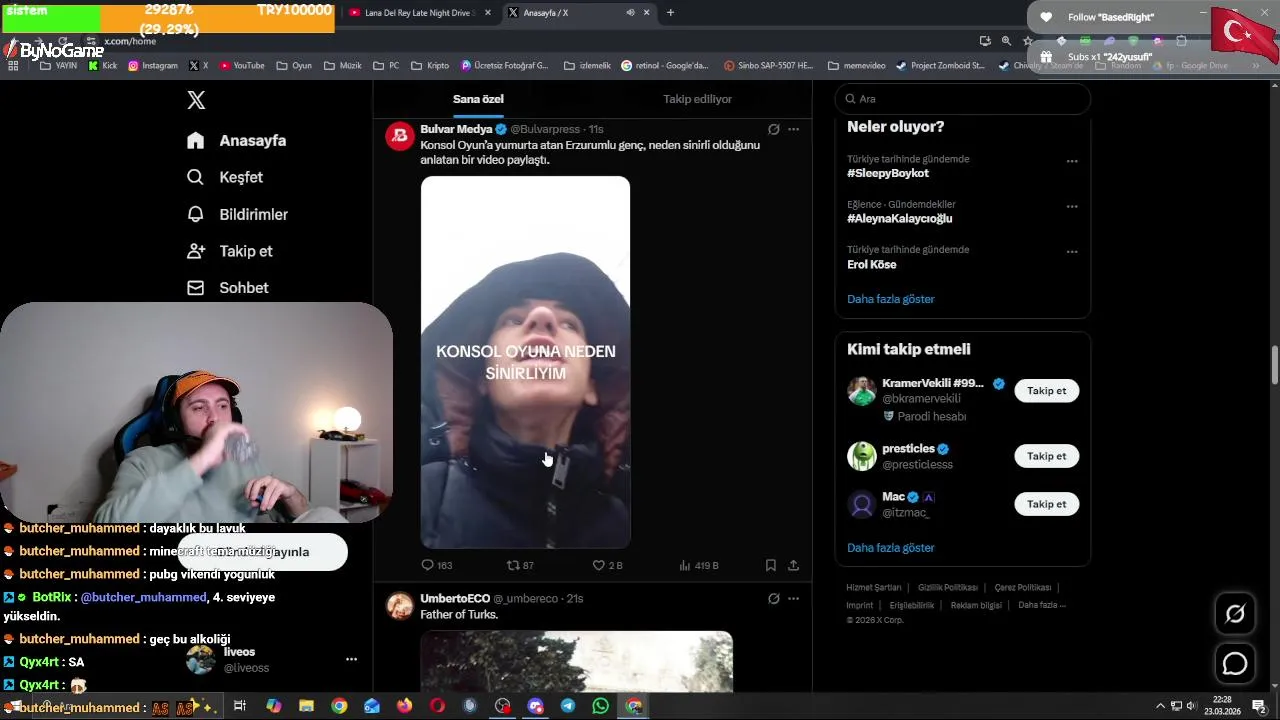Viewport: 1280px width, 720px height.
Task: Open the Father of Turks post image
Action: 576,661
